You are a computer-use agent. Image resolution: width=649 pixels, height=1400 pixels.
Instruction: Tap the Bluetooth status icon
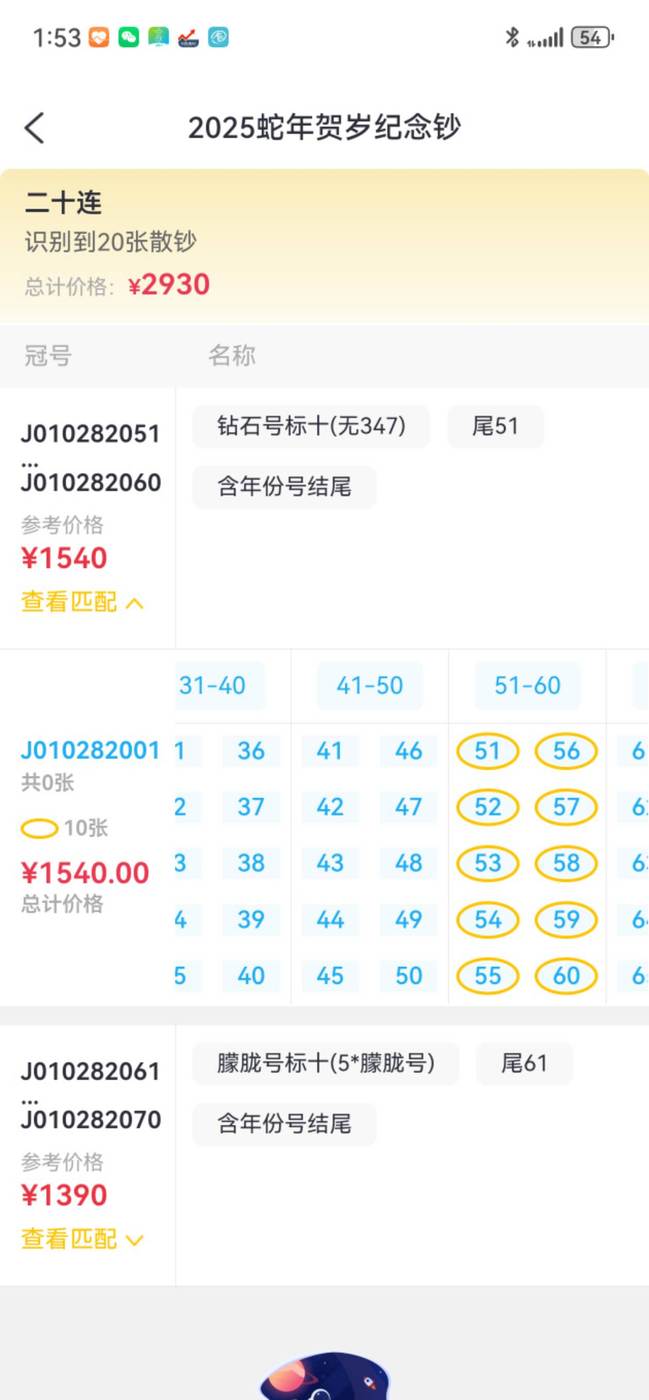(511, 38)
